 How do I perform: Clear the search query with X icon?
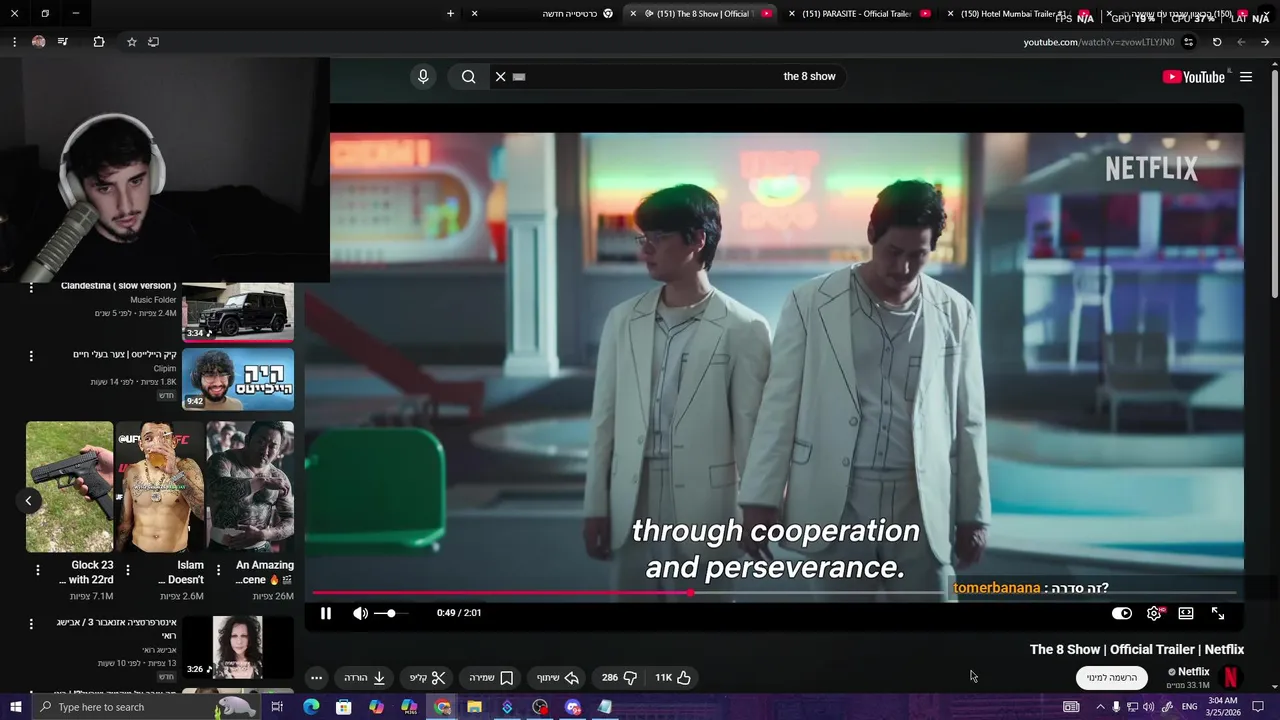[x=501, y=77]
